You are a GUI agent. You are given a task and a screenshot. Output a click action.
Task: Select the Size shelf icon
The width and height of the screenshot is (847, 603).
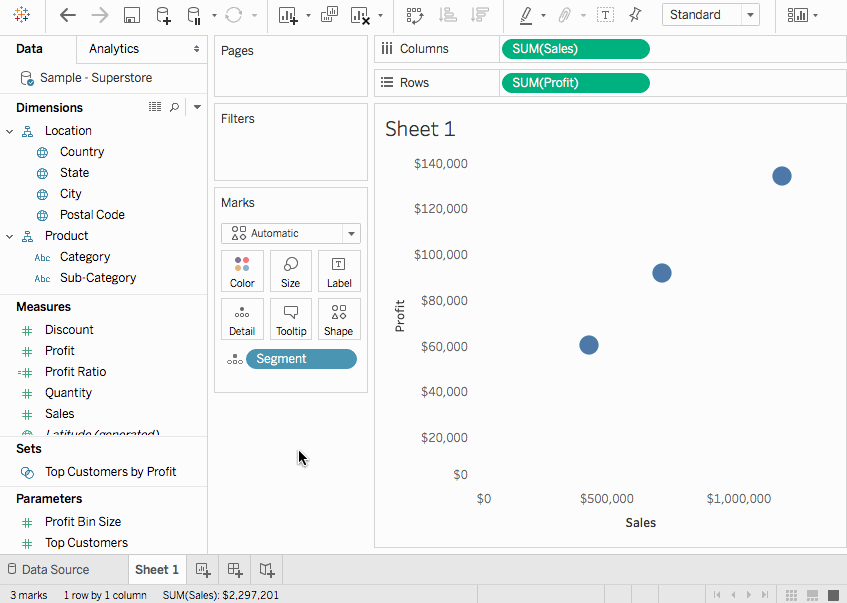pos(290,270)
